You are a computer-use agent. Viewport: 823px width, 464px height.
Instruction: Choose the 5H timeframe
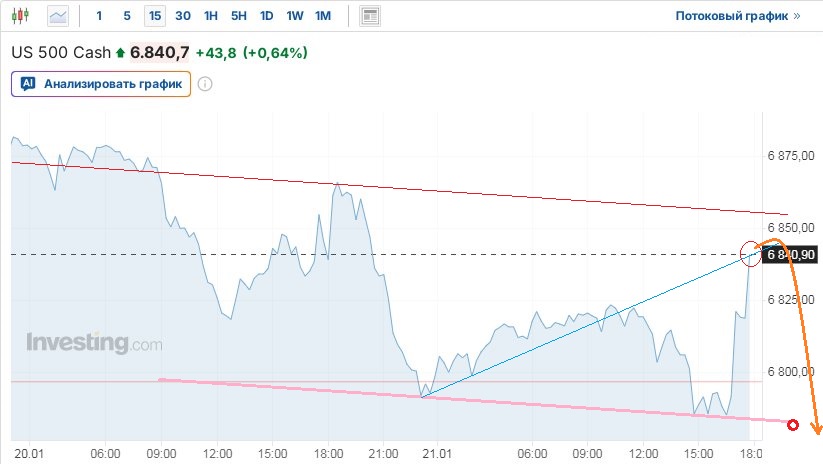pos(238,16)
